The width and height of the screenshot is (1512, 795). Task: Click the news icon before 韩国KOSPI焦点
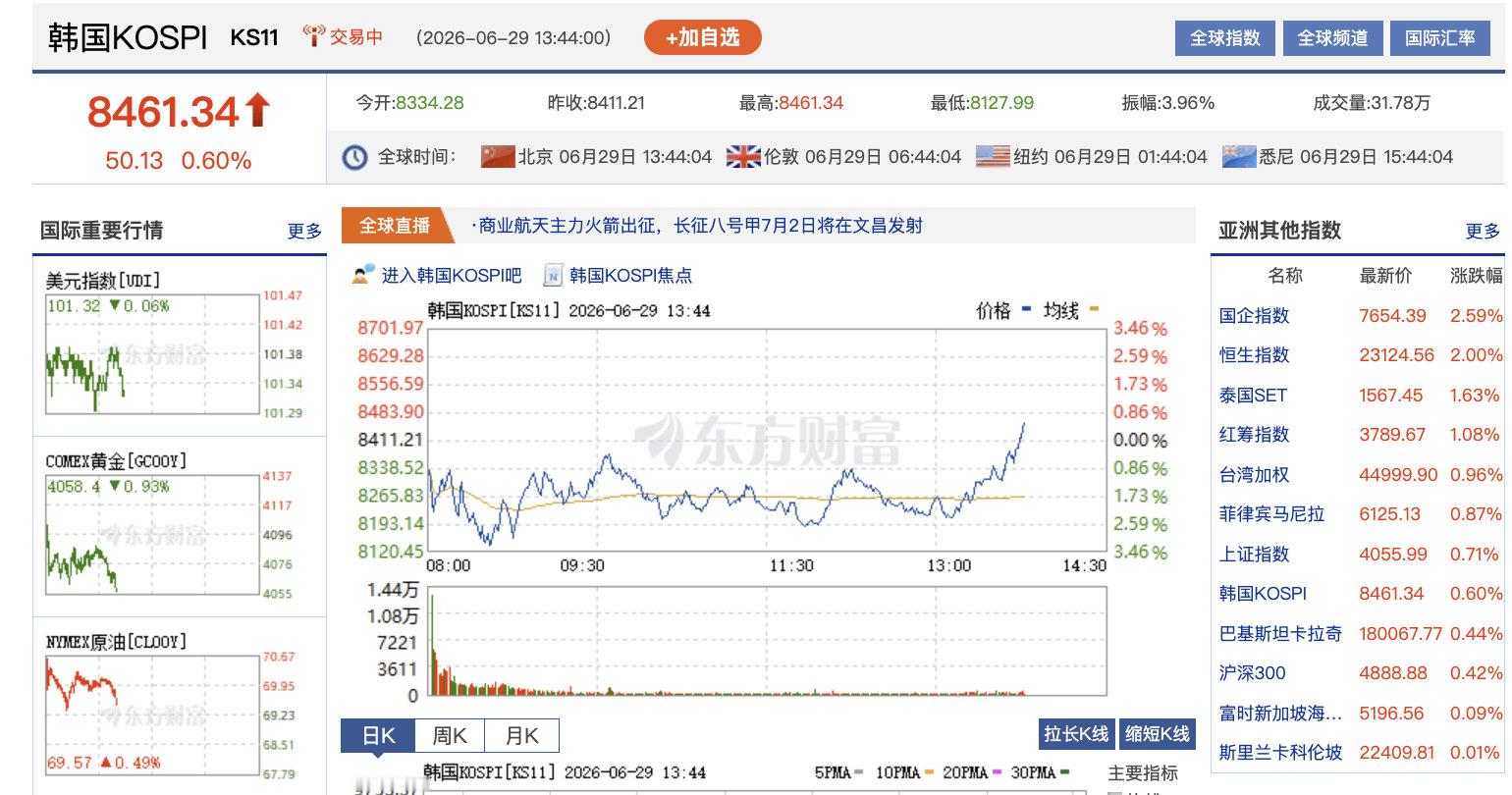(x=553, y=275)
